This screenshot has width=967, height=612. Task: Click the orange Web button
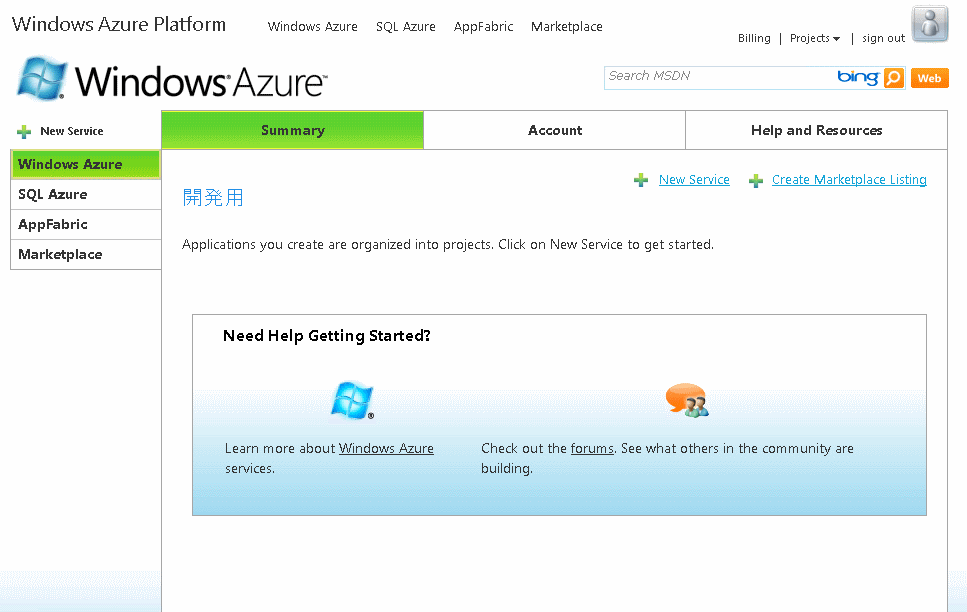point(929,78)
